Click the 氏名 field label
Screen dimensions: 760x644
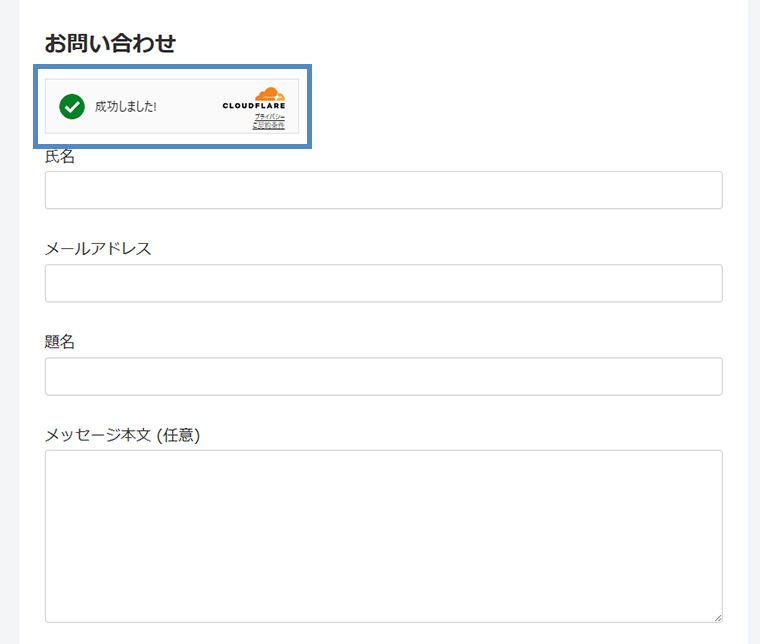click(x=60, y=156)
